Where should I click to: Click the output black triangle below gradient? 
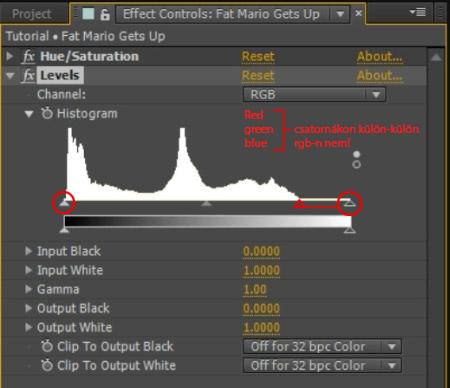[x=64, y=230]
